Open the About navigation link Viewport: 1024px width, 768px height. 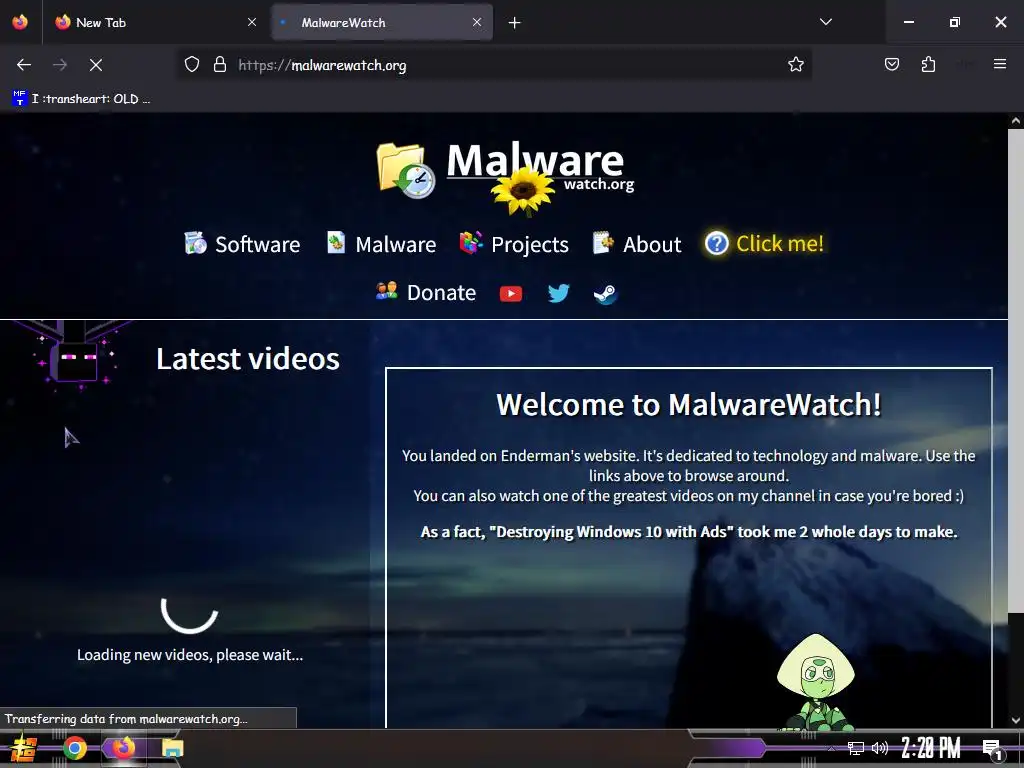pyautogui.click(x=652, y=244)
